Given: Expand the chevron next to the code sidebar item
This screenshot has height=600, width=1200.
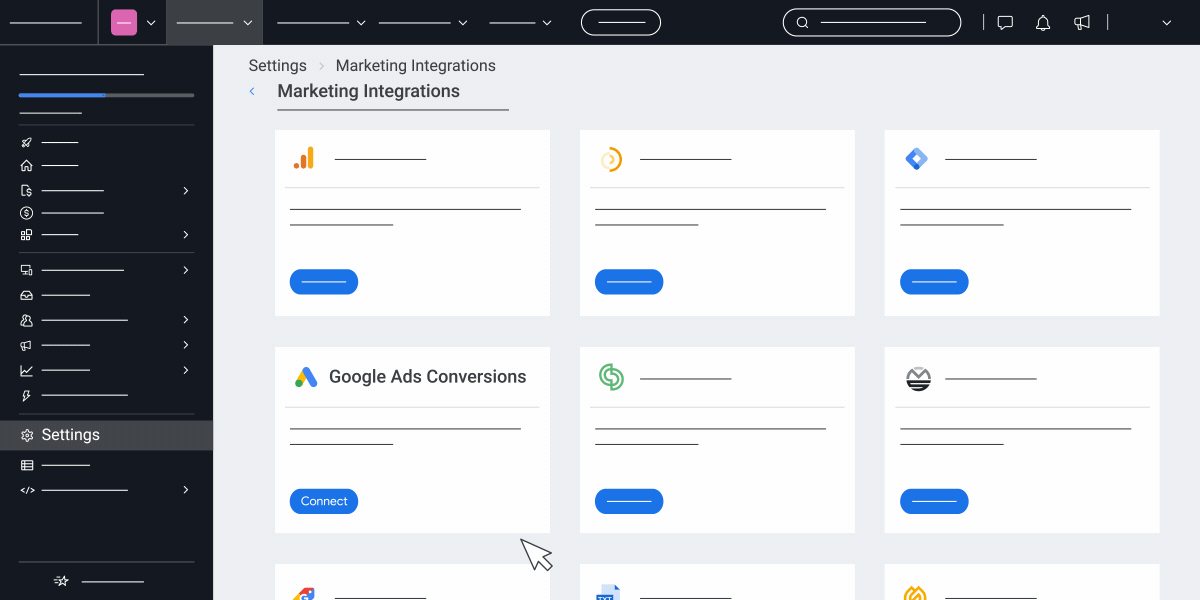Looking at the screenshot, I should (185, 489).
